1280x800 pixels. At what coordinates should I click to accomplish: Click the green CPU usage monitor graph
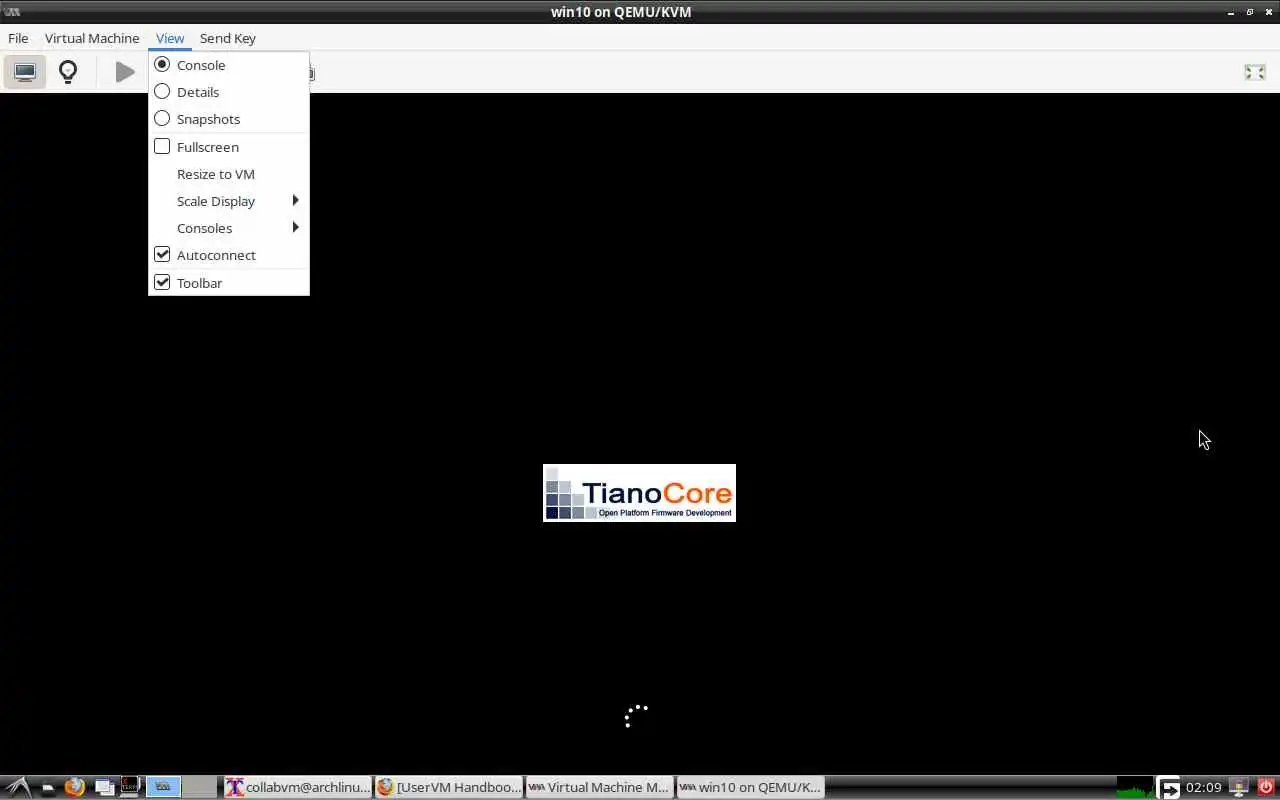point(1135,787)
